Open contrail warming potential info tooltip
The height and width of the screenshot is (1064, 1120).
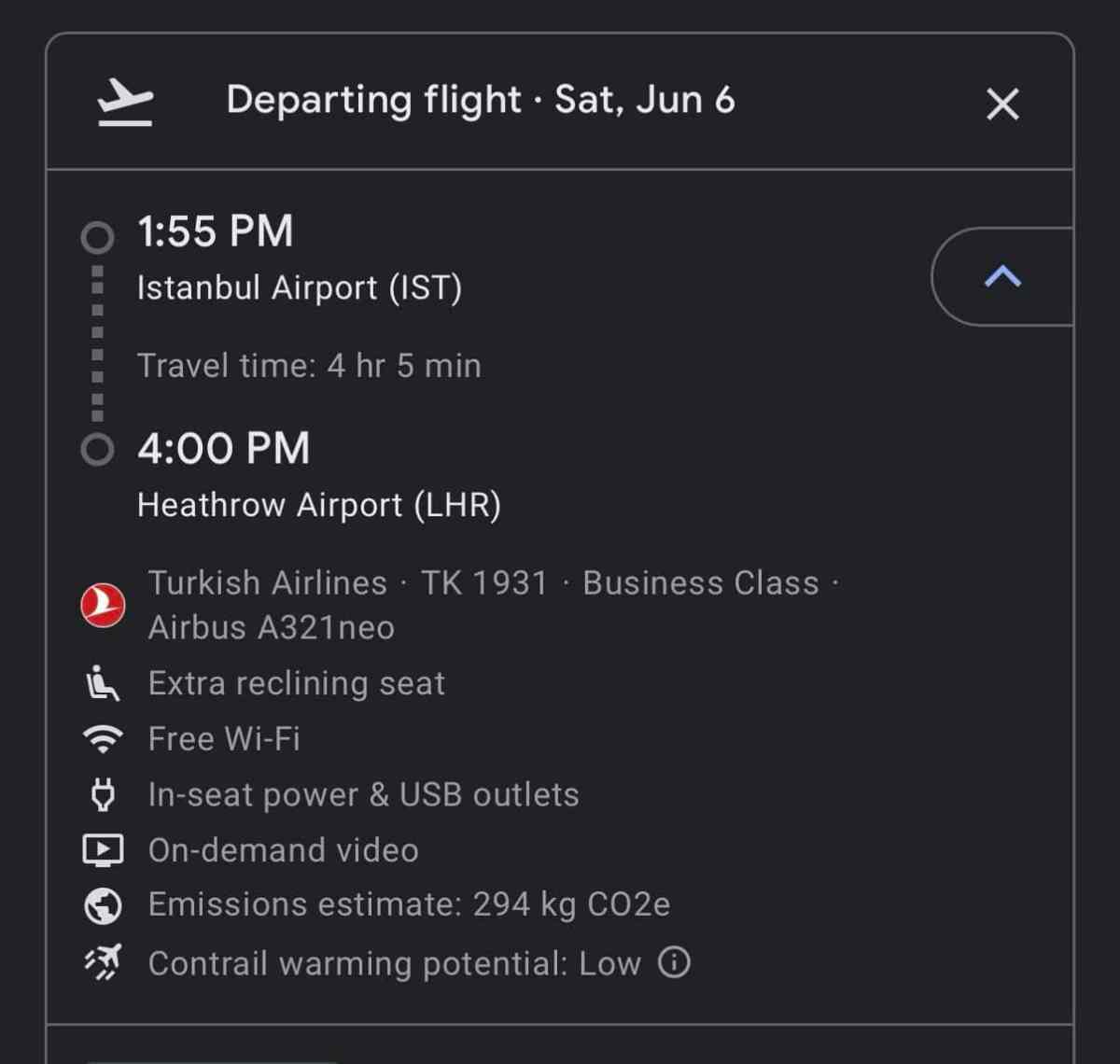coord(674,962)
